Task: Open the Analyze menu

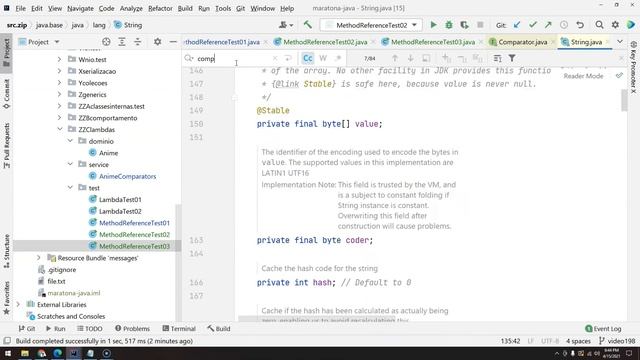Action: tap(131, 8)
